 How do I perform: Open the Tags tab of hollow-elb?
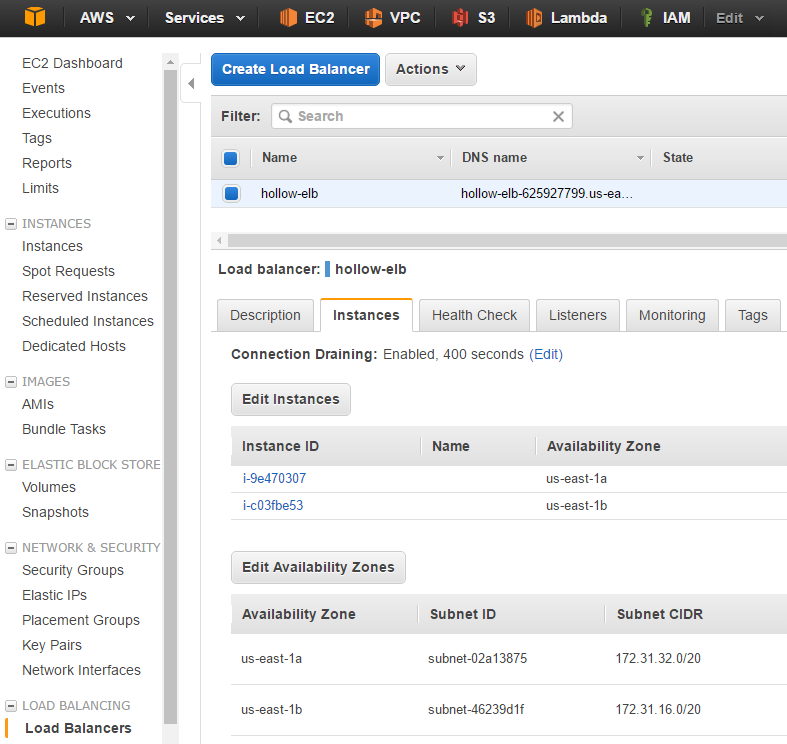coord(753,315)
